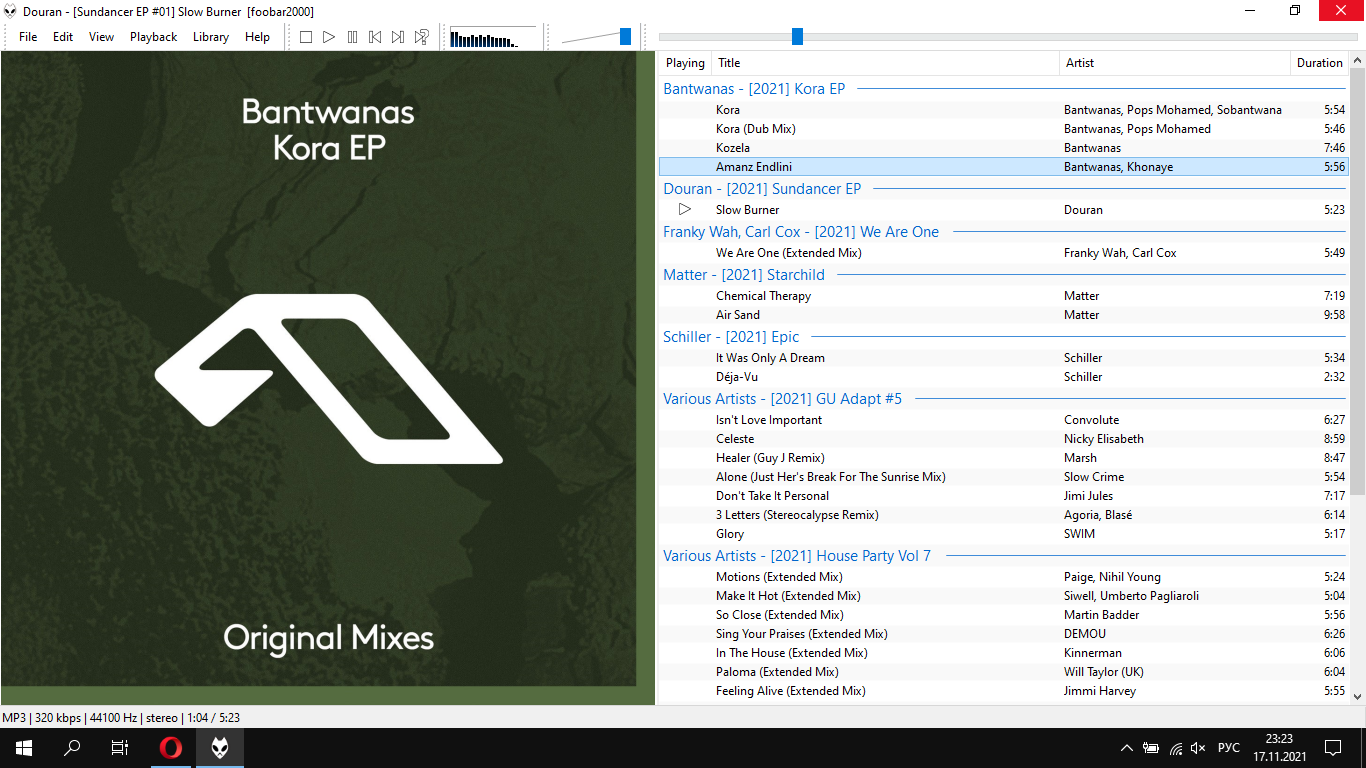
Task: Select the track "3 Letters (Stereocalypse Remix)"
Action: (x=1004, y=515)
